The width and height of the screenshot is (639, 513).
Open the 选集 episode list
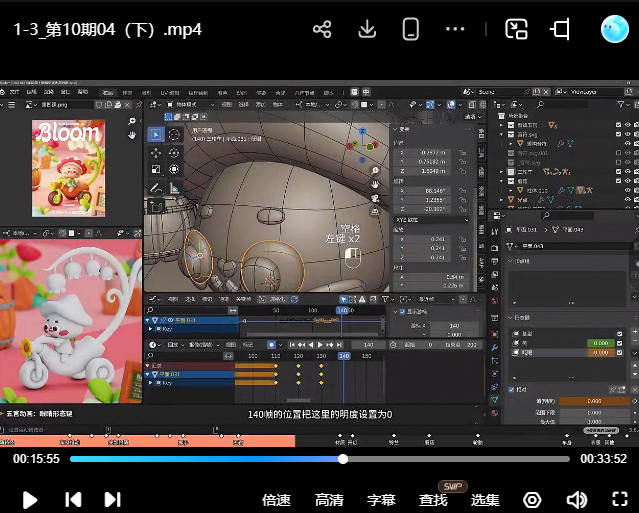pos(485,499)
